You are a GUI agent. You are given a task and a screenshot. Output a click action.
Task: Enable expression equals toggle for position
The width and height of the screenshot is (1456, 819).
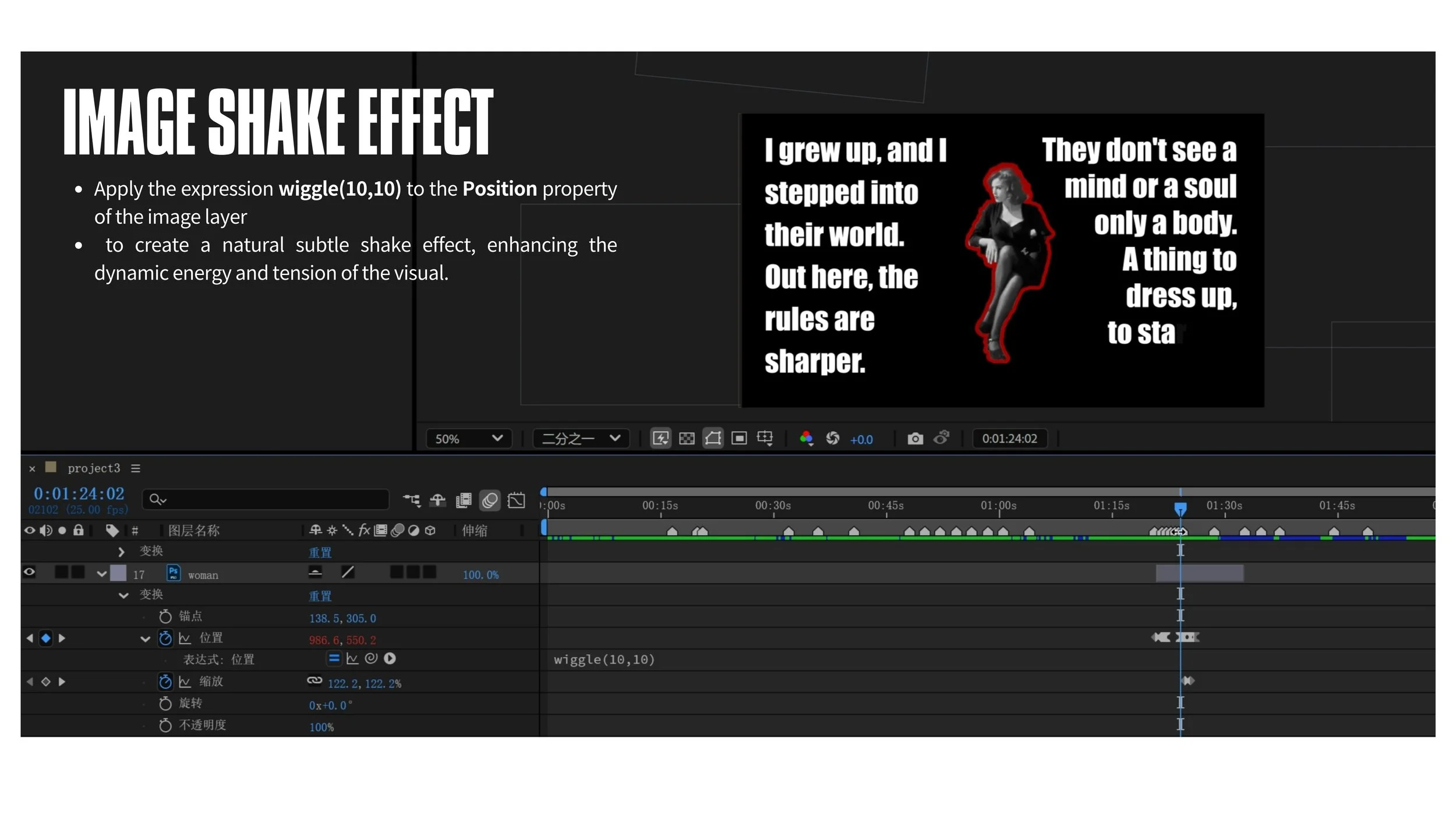point(334,658)
